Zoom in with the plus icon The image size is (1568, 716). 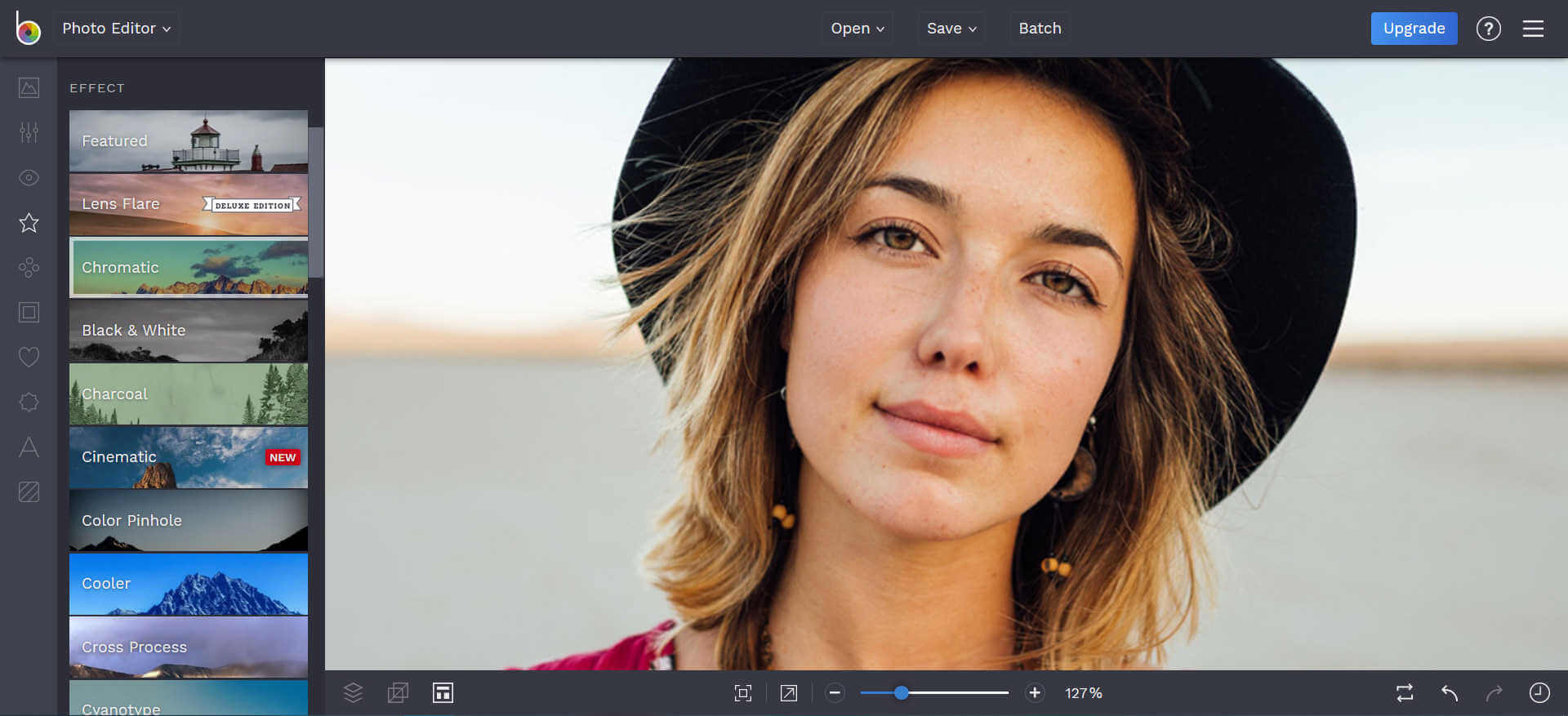pos(1035,693)
